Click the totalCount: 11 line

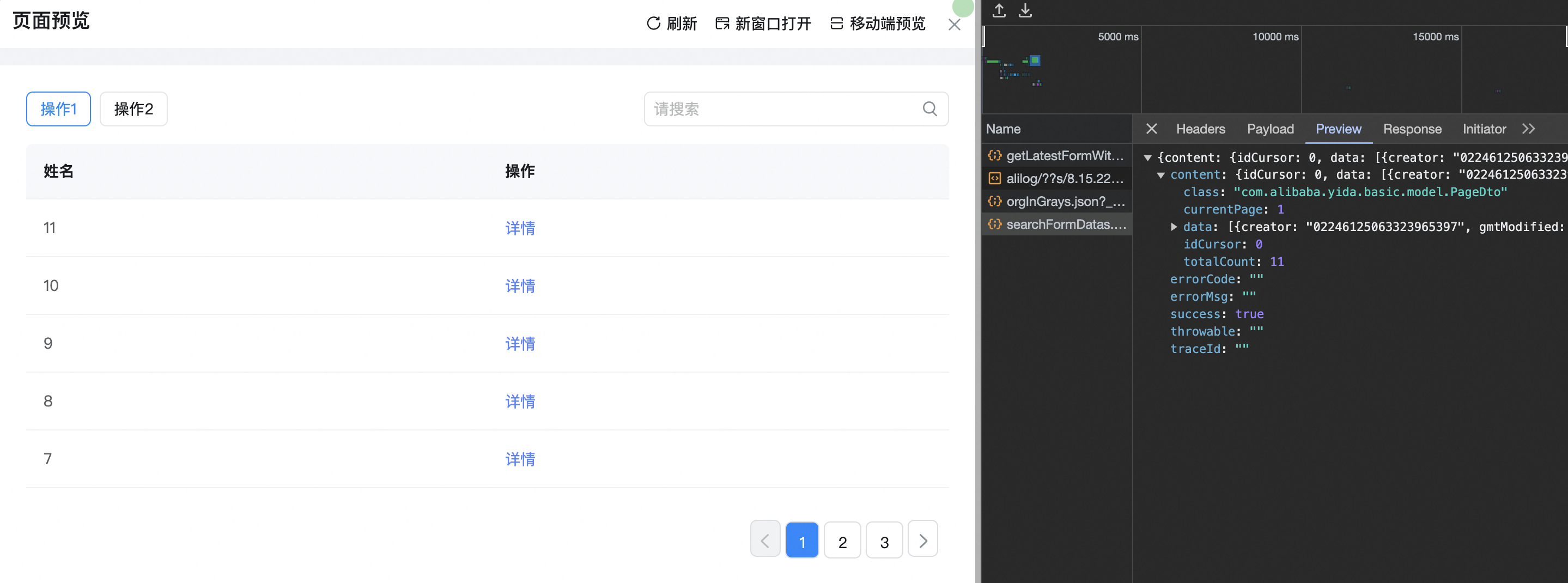[1233, 262]
